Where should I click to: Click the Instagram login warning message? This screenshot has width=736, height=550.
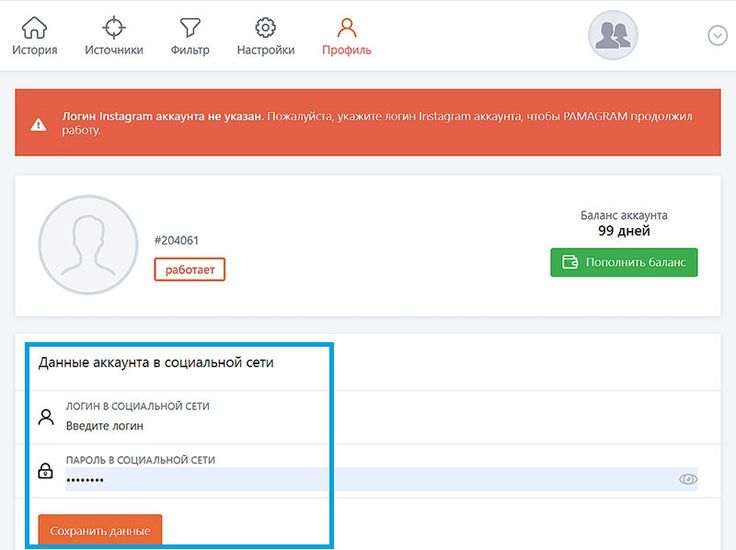377,123
